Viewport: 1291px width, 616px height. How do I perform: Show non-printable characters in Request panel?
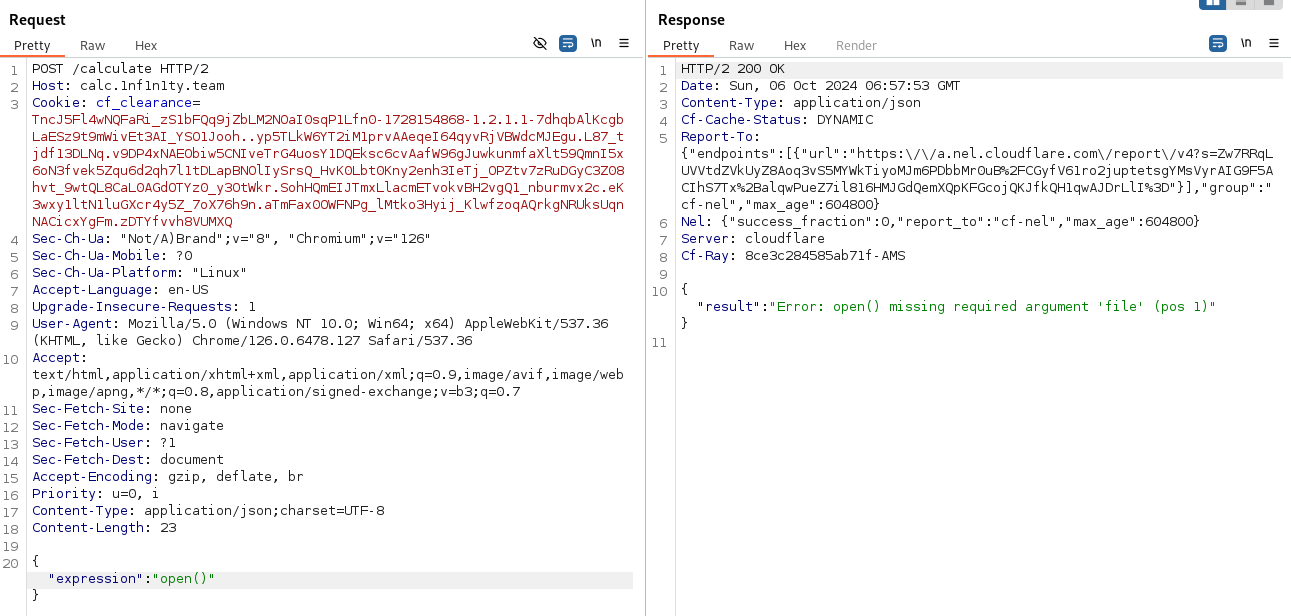click(x=596, y=43)
